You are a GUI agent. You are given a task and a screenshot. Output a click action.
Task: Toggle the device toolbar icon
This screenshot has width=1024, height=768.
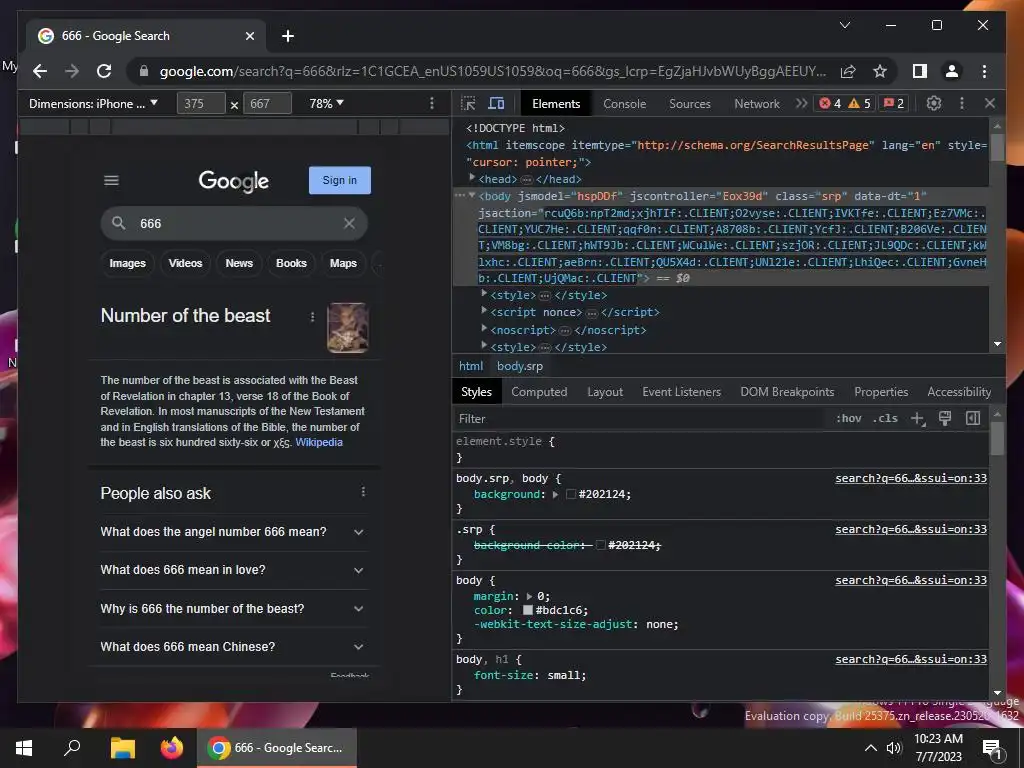496,103
